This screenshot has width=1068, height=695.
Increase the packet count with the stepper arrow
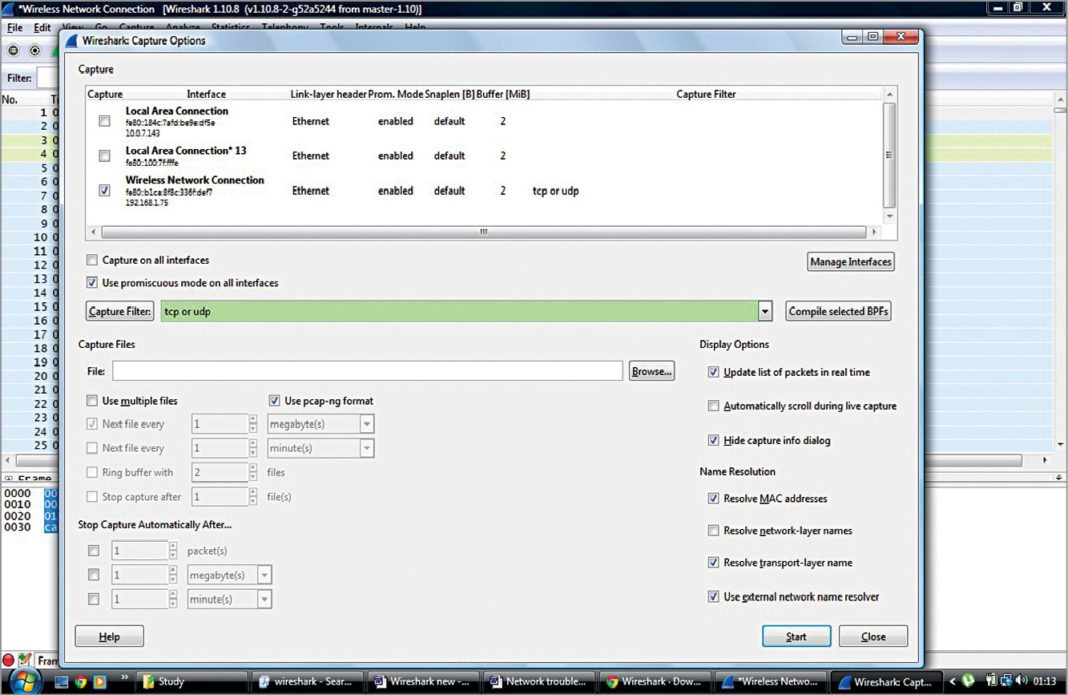point(172,546)
